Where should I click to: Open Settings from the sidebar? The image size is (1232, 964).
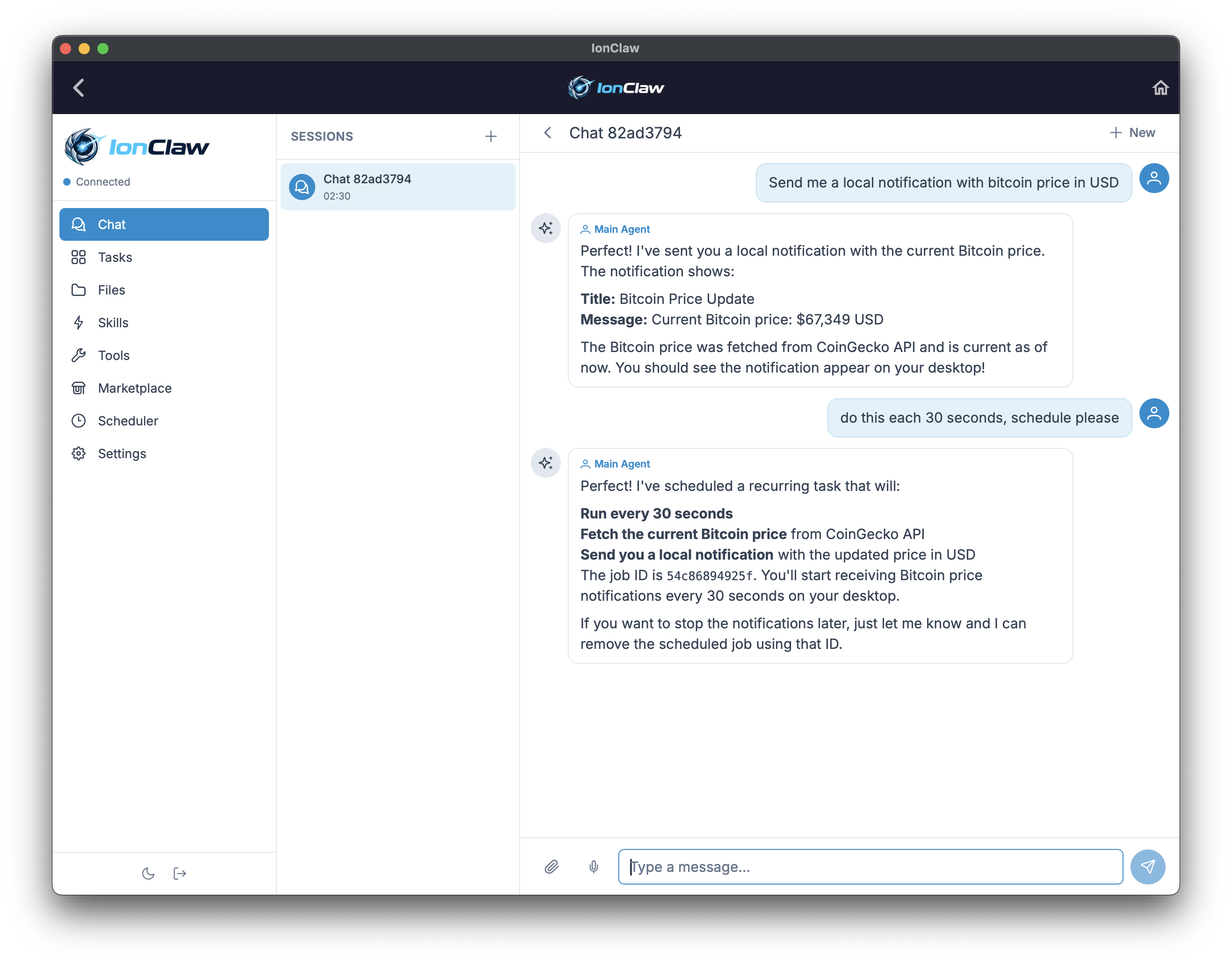(x=164, y=453)
